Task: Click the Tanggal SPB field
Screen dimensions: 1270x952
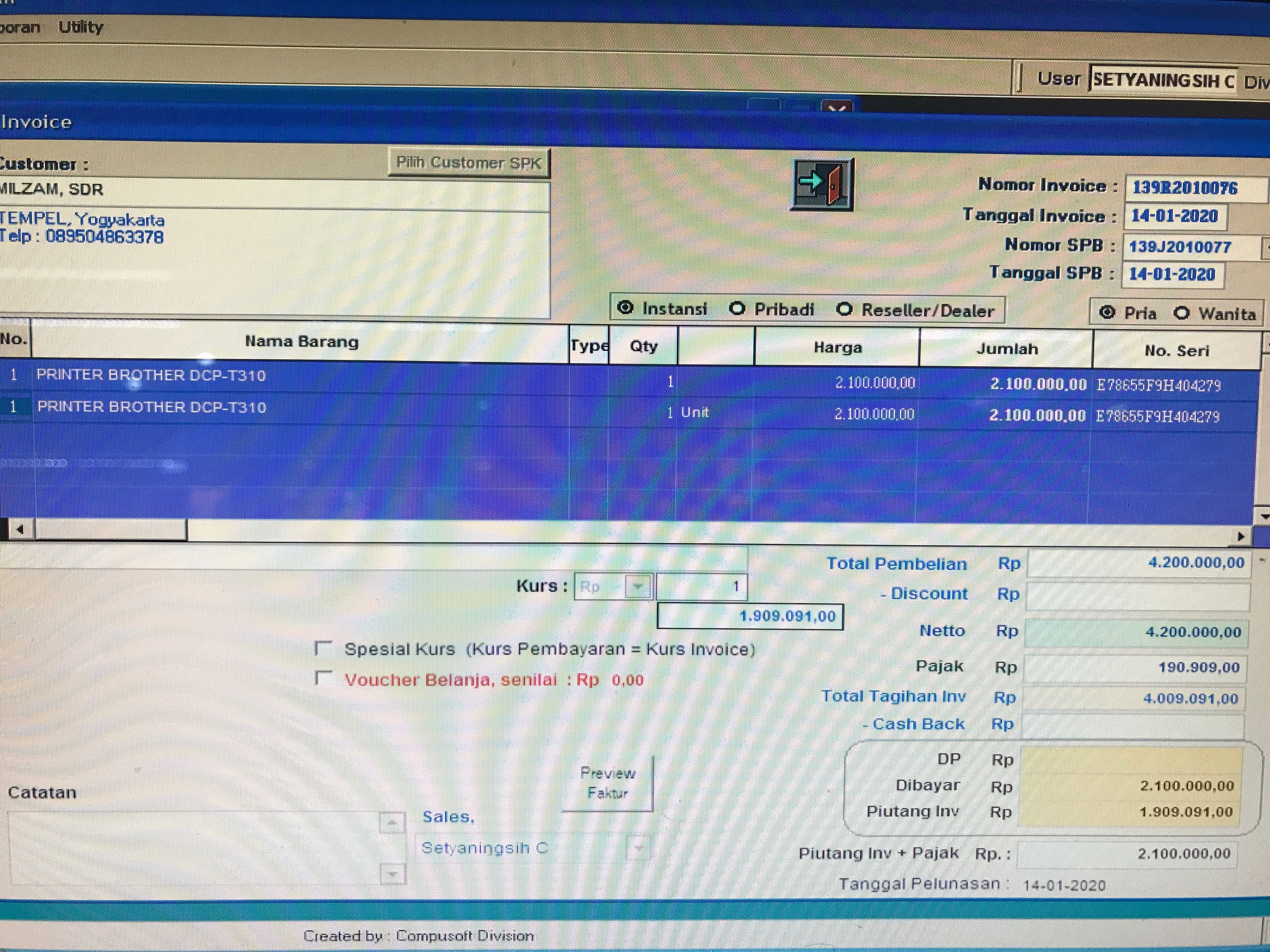Action: point(1173,274)
